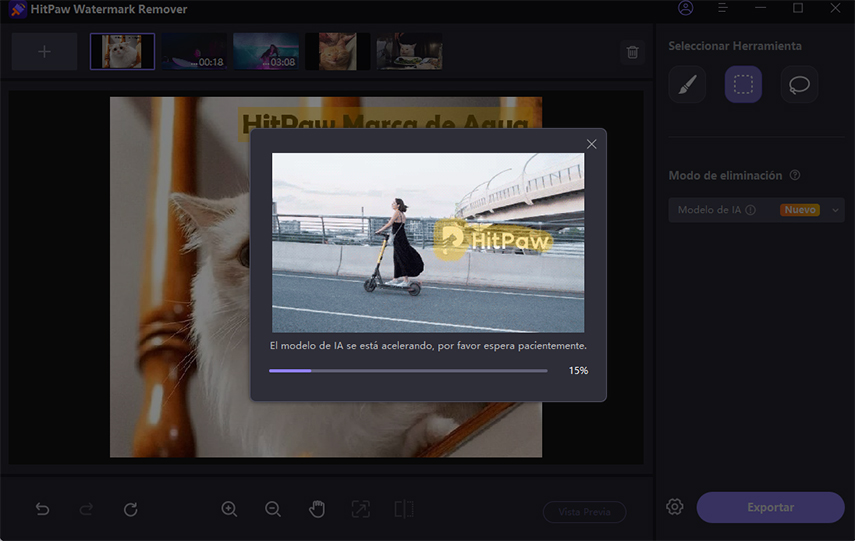Click the Vista Previa button
The width and height of the screenshot is (855, 541).
pyautogui.click(x=585, y=512)
